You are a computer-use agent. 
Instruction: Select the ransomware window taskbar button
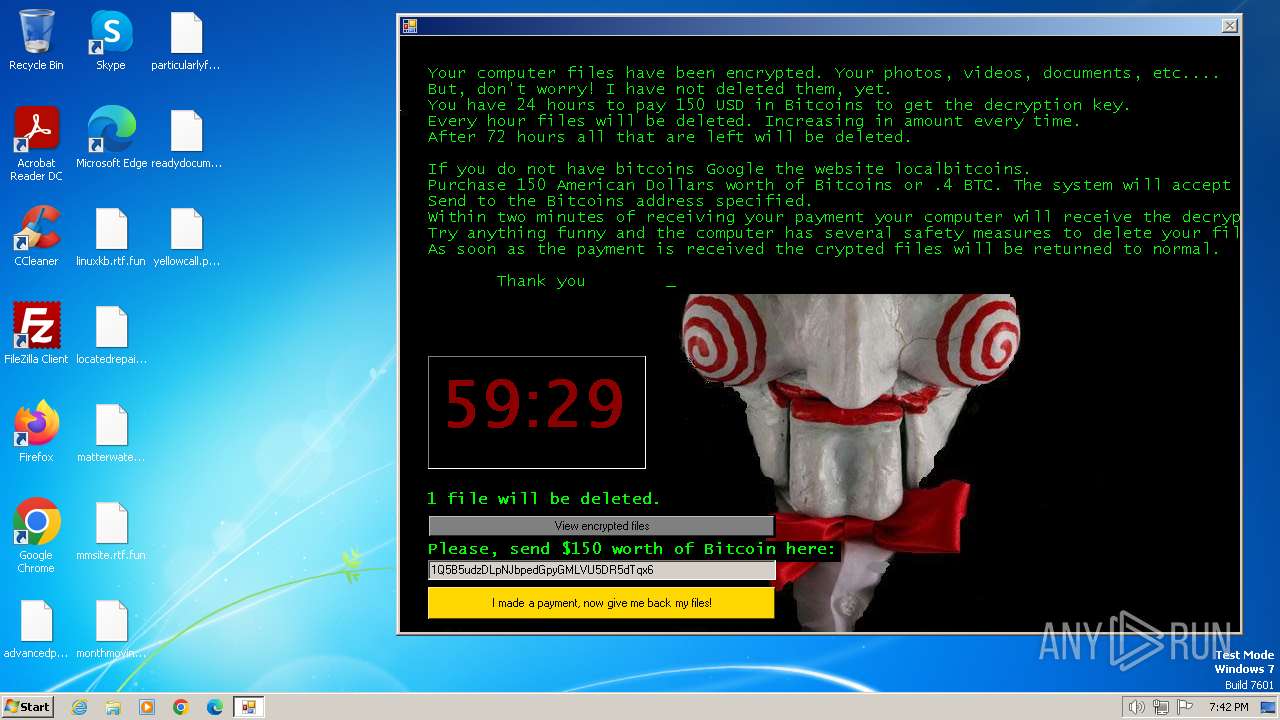click(x=249, y=706)
